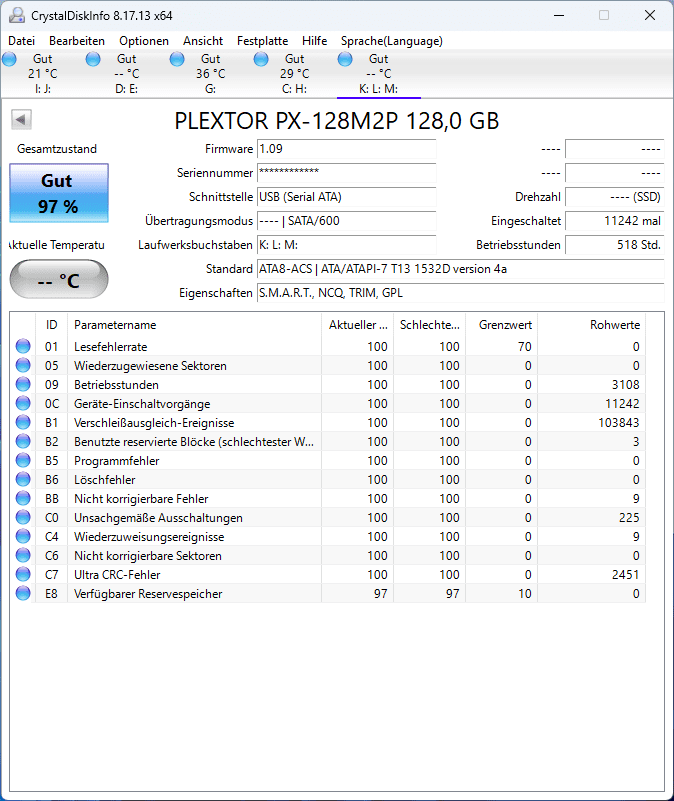Click top-section Betriebsstunden field showing 518 Std.
Image resolution: width=674 pixels, height=801 pixels.
coord(615,245)
